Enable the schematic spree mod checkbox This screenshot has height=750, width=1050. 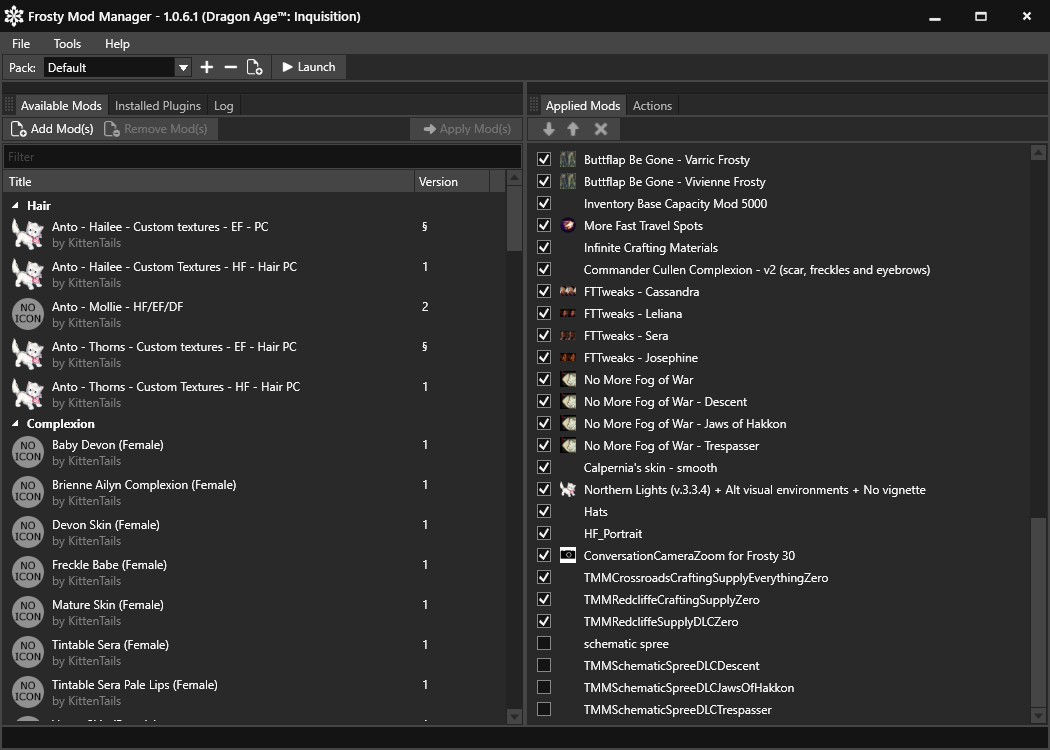pos(544,644)
